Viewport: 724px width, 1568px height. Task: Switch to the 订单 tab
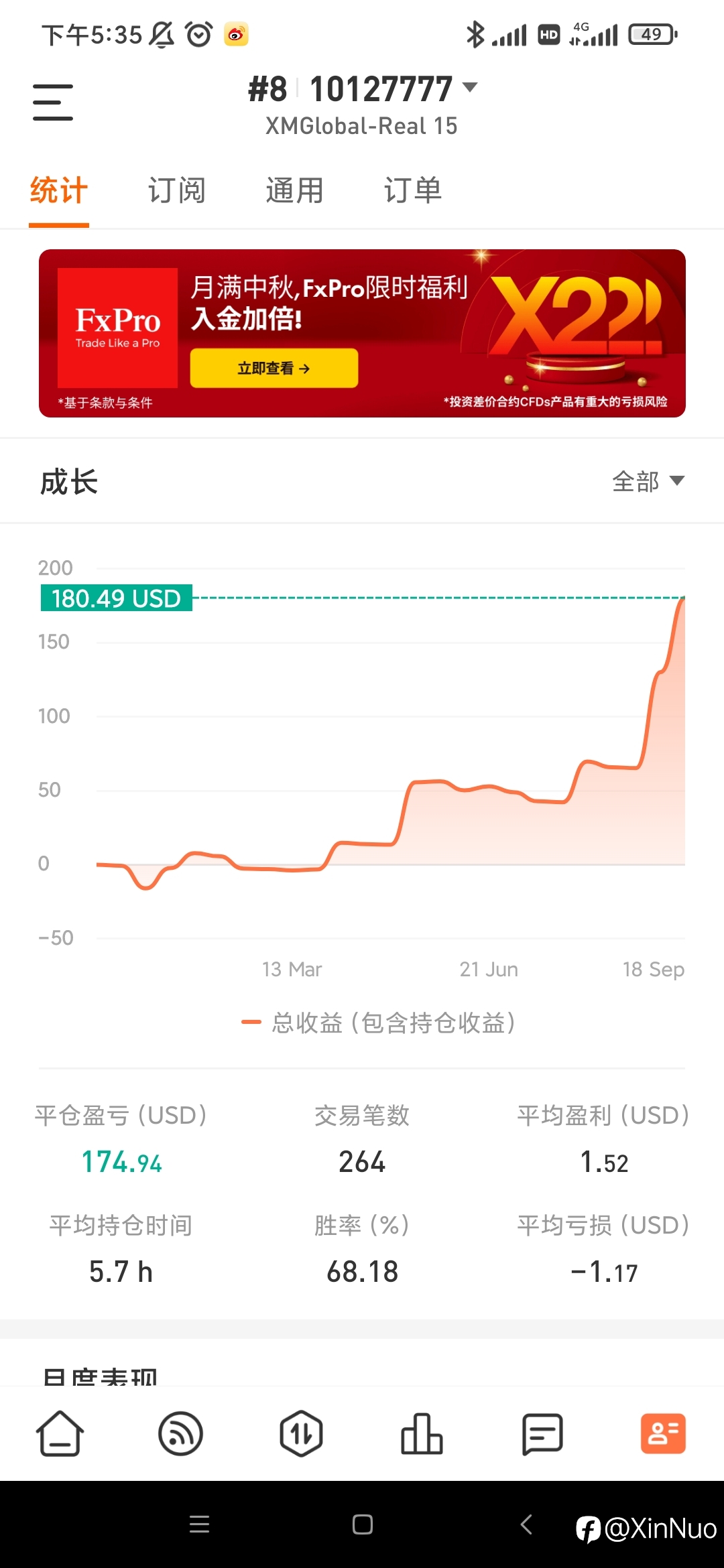(413, 191)
